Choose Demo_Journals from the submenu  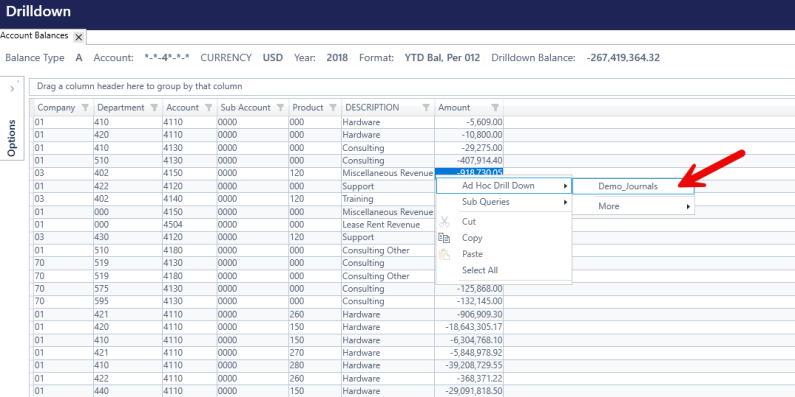pyautogui.click(x=633, y=186)
